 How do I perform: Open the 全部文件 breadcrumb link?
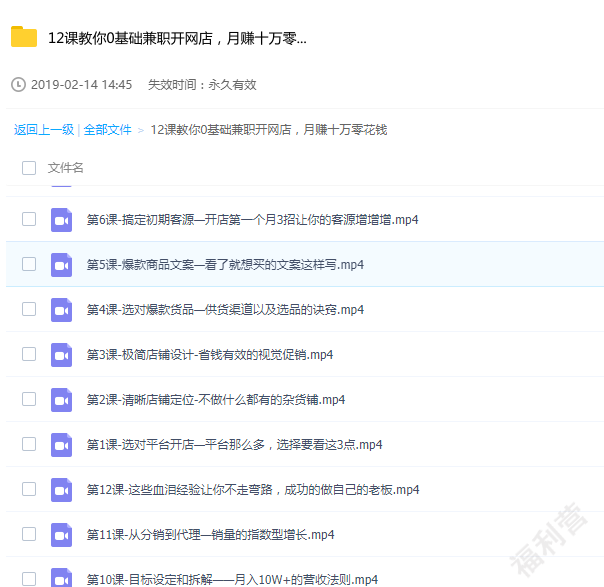pos(107,130)
